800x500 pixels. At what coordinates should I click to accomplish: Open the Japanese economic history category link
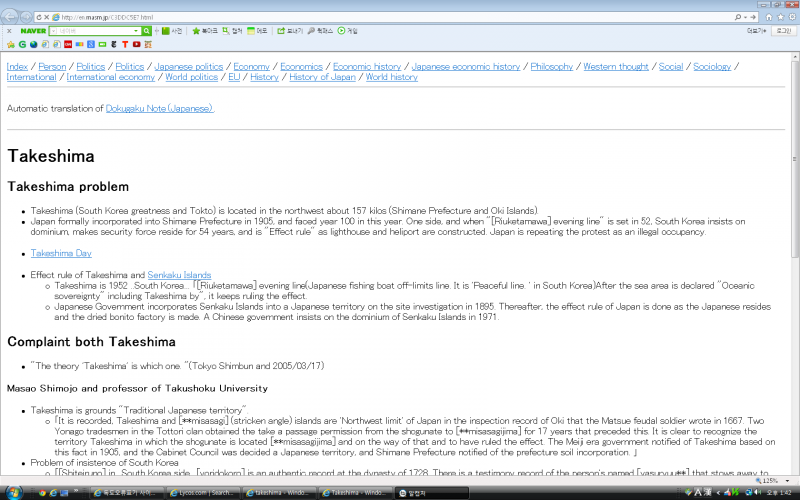tap(466, 66)
